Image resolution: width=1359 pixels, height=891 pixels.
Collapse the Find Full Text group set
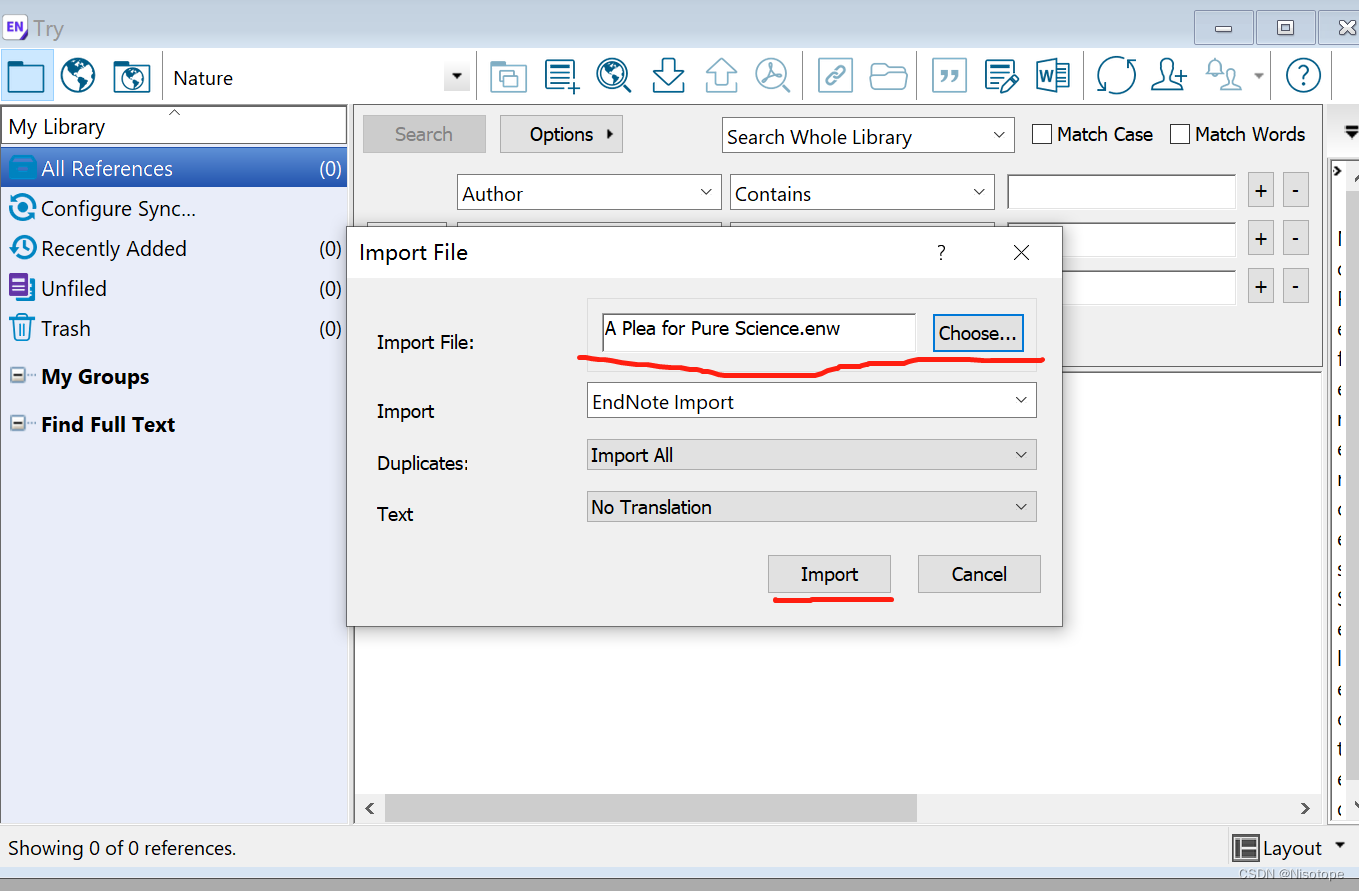click(x=17, y=424)
